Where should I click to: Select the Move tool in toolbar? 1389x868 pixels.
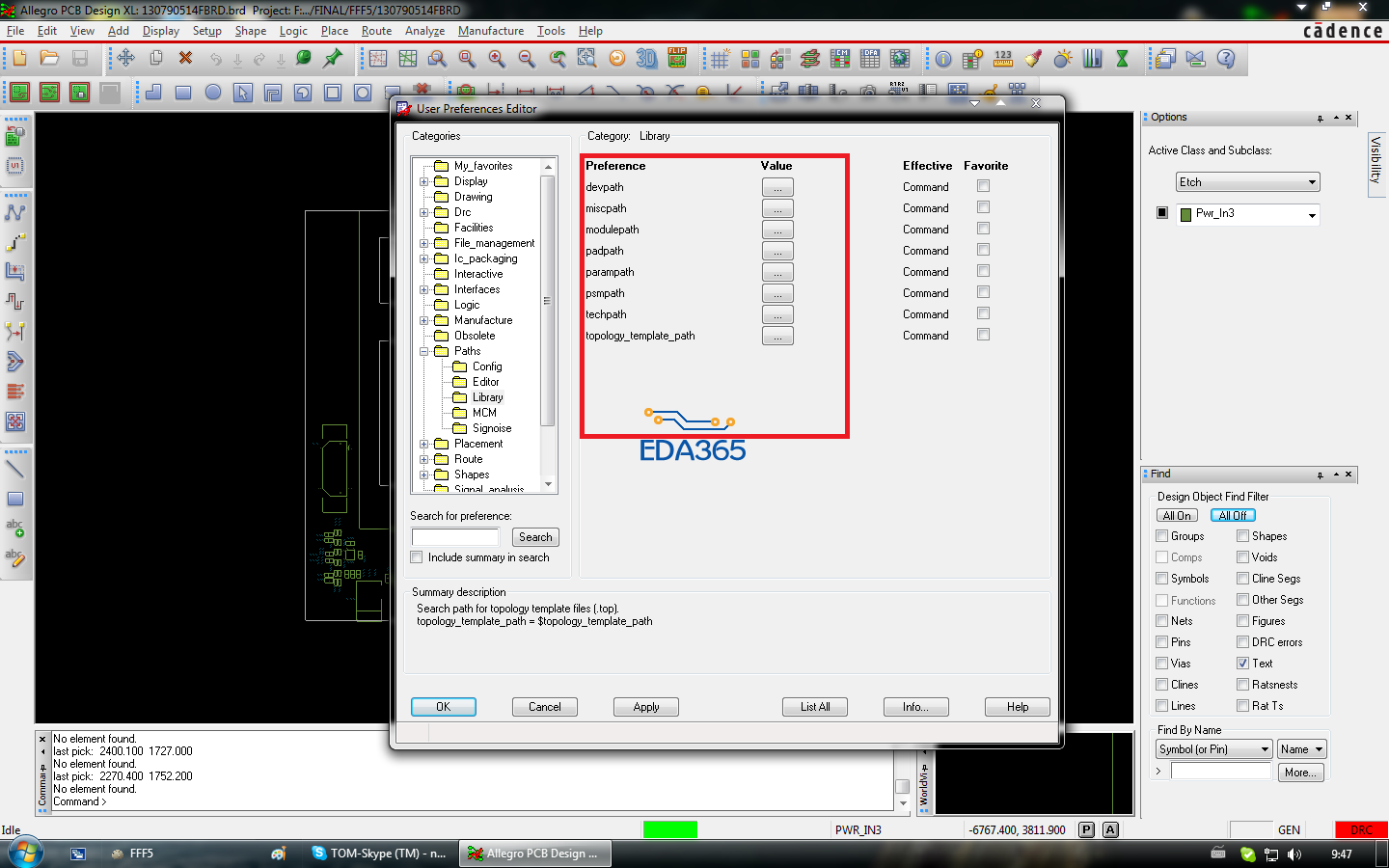(x=125, y=59)
